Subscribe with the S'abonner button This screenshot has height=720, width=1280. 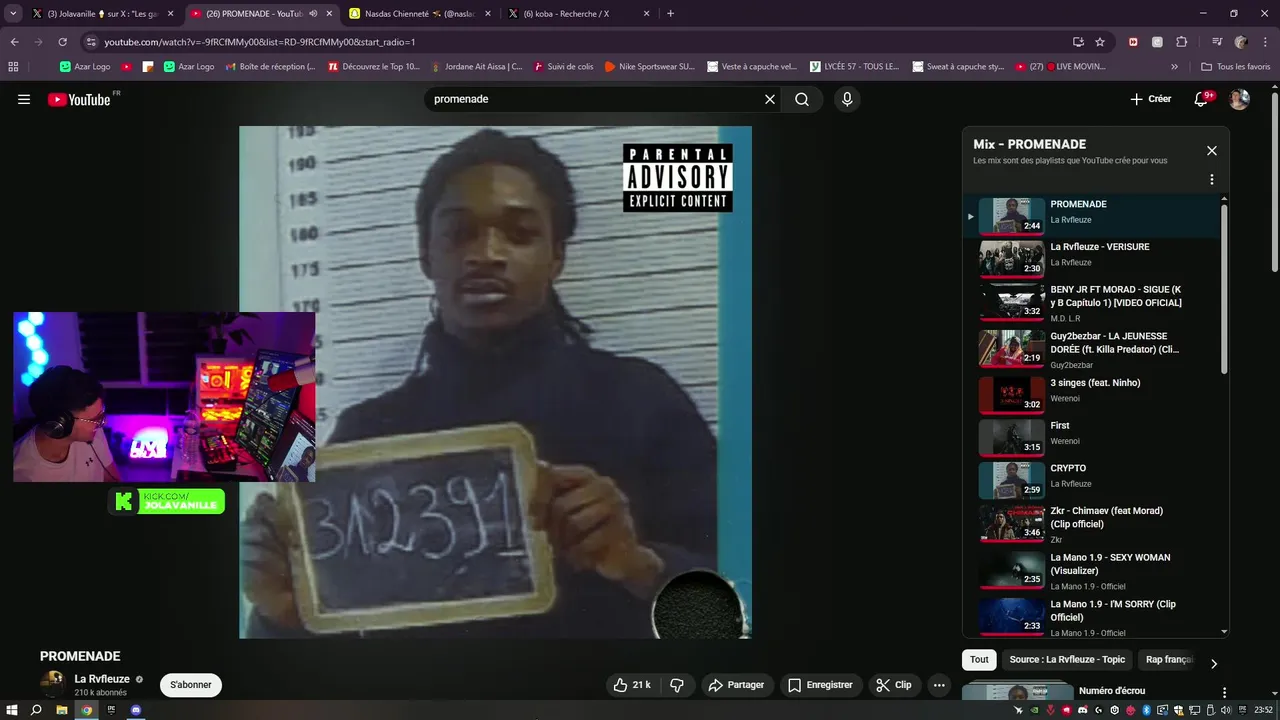pos(191,685)
